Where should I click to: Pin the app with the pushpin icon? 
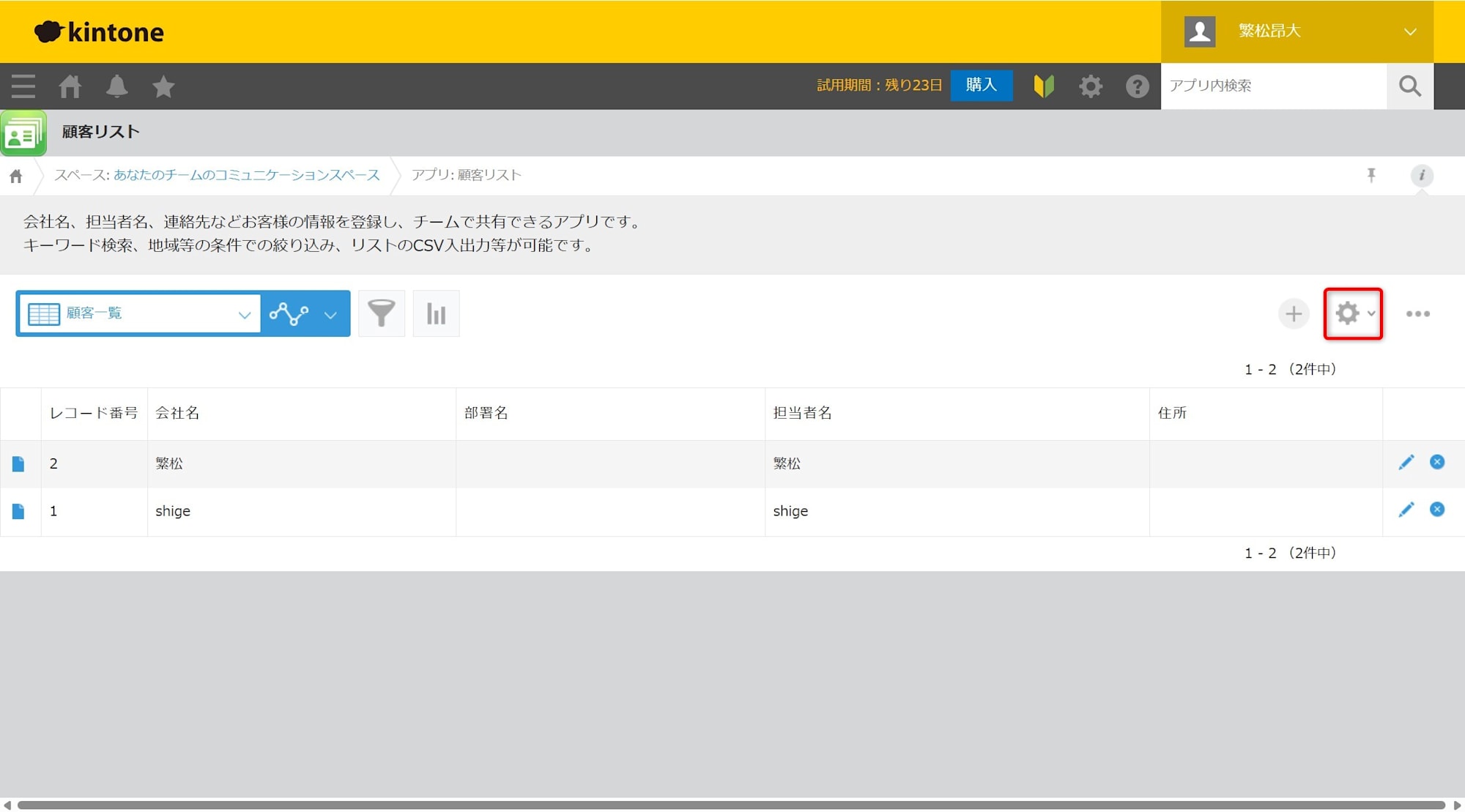[x=1371, y=175]
